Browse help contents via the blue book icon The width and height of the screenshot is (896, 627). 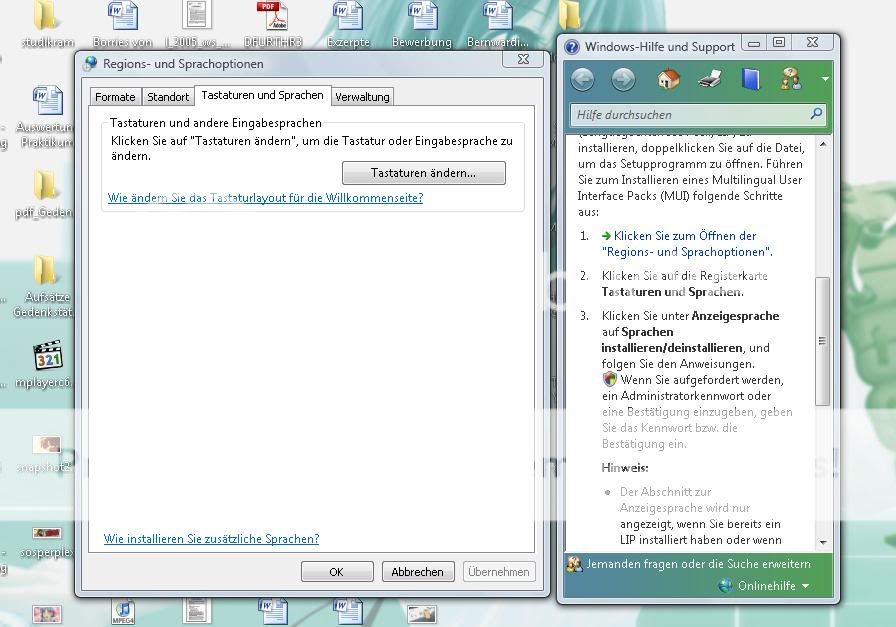[750, 79]
